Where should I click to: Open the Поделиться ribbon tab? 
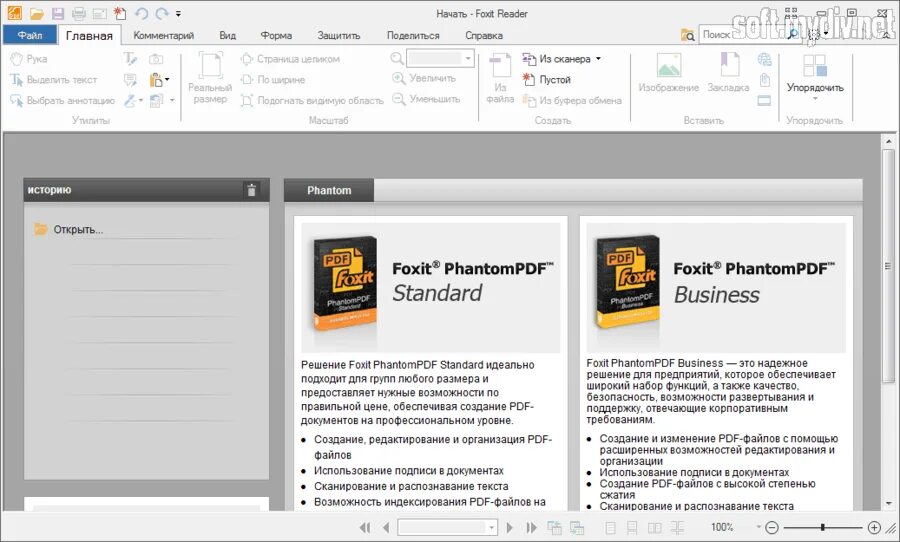pos(413,36)
